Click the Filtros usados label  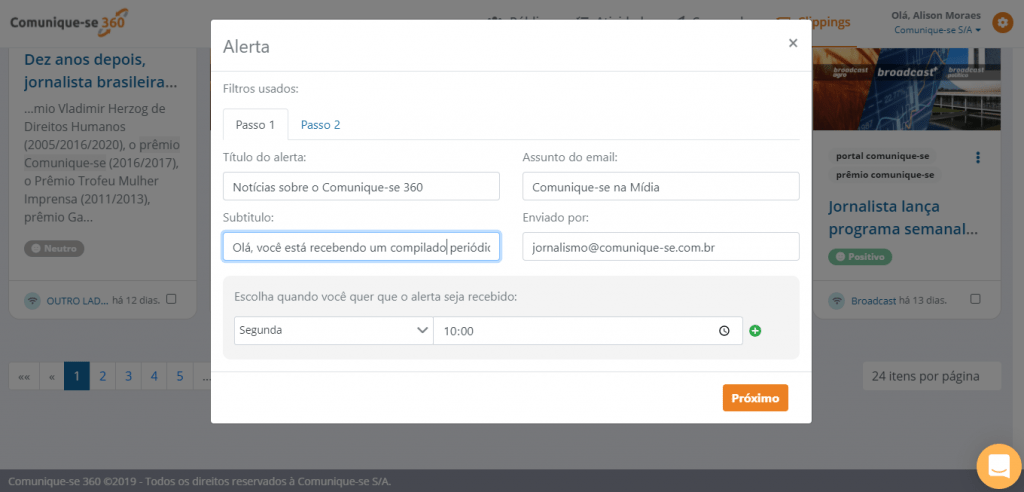(x=261, y=89)
